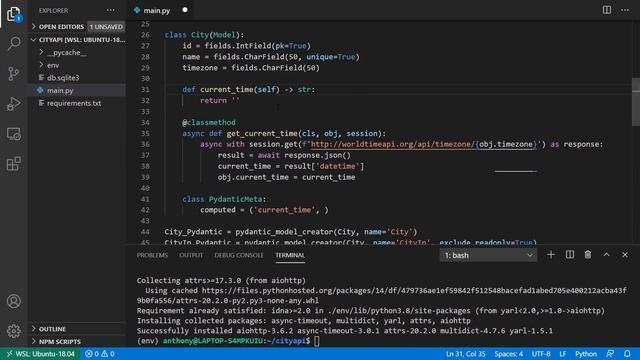
Task: Open the notifications bell
Action: 627,354
